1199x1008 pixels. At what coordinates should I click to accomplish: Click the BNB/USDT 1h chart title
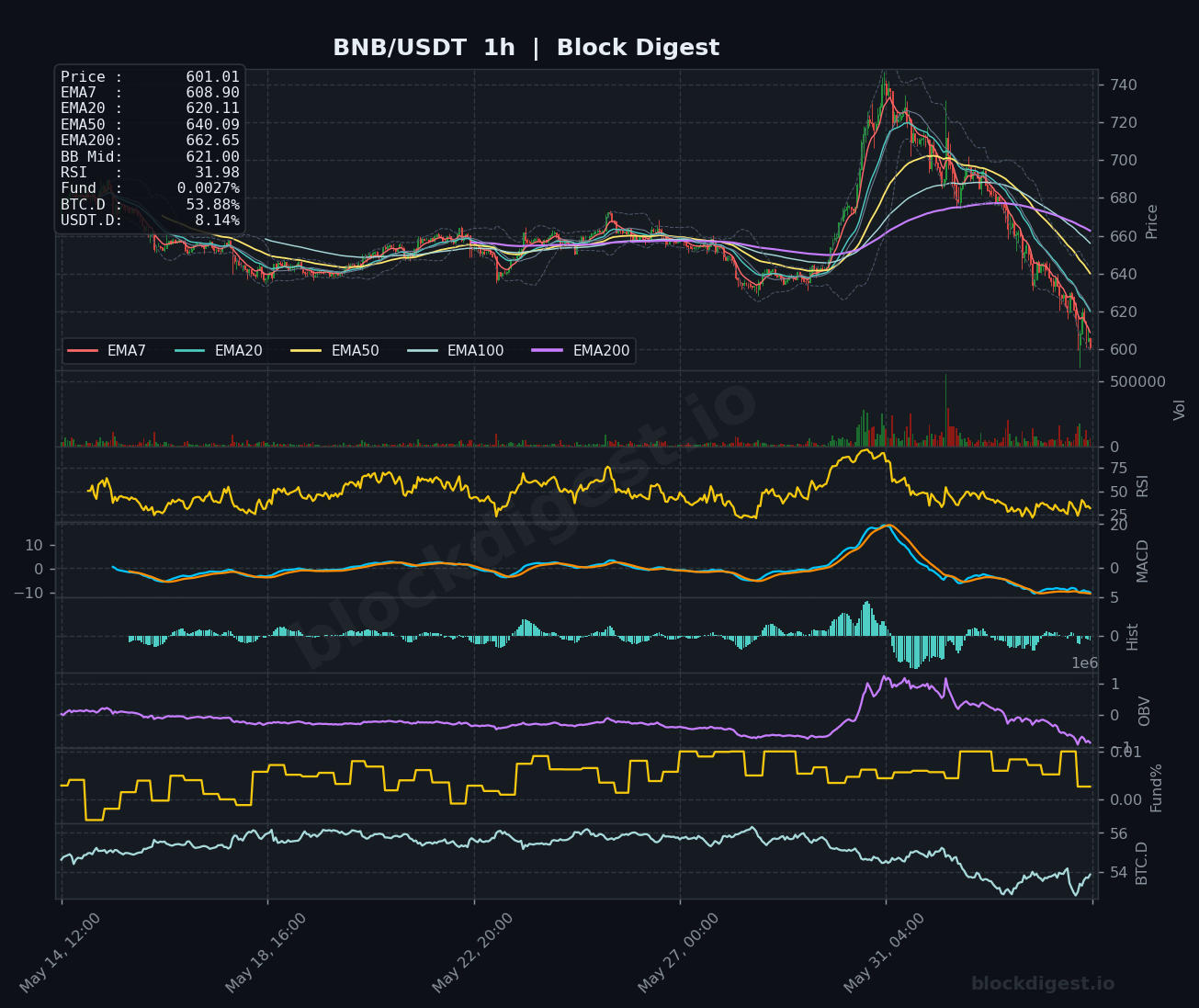526,48
